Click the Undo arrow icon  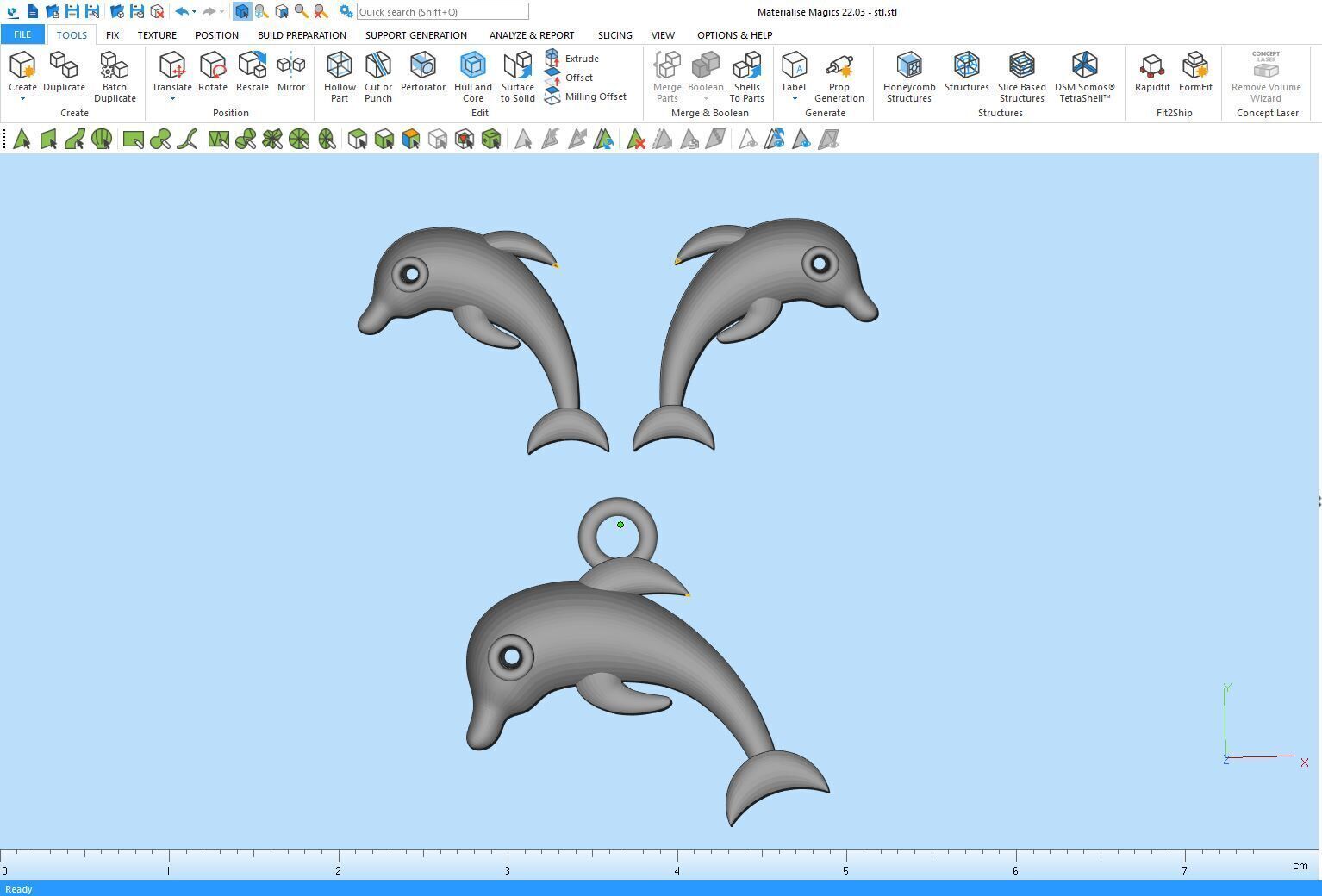(x=182, y=11)
